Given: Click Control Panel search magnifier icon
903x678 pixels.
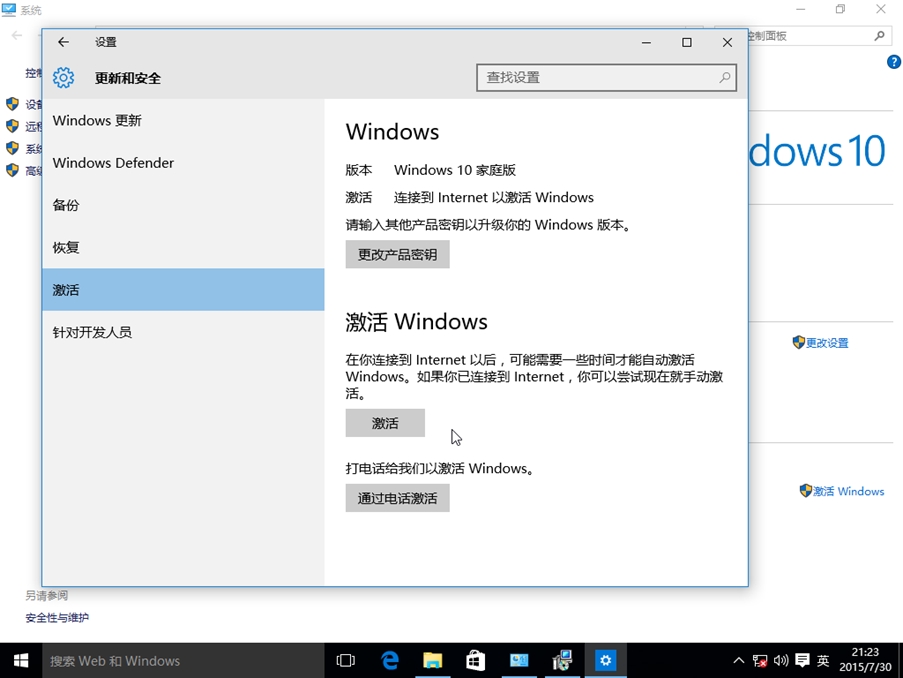Looking at the screenshot, I should pyautogui.click(x=879, y=36).
